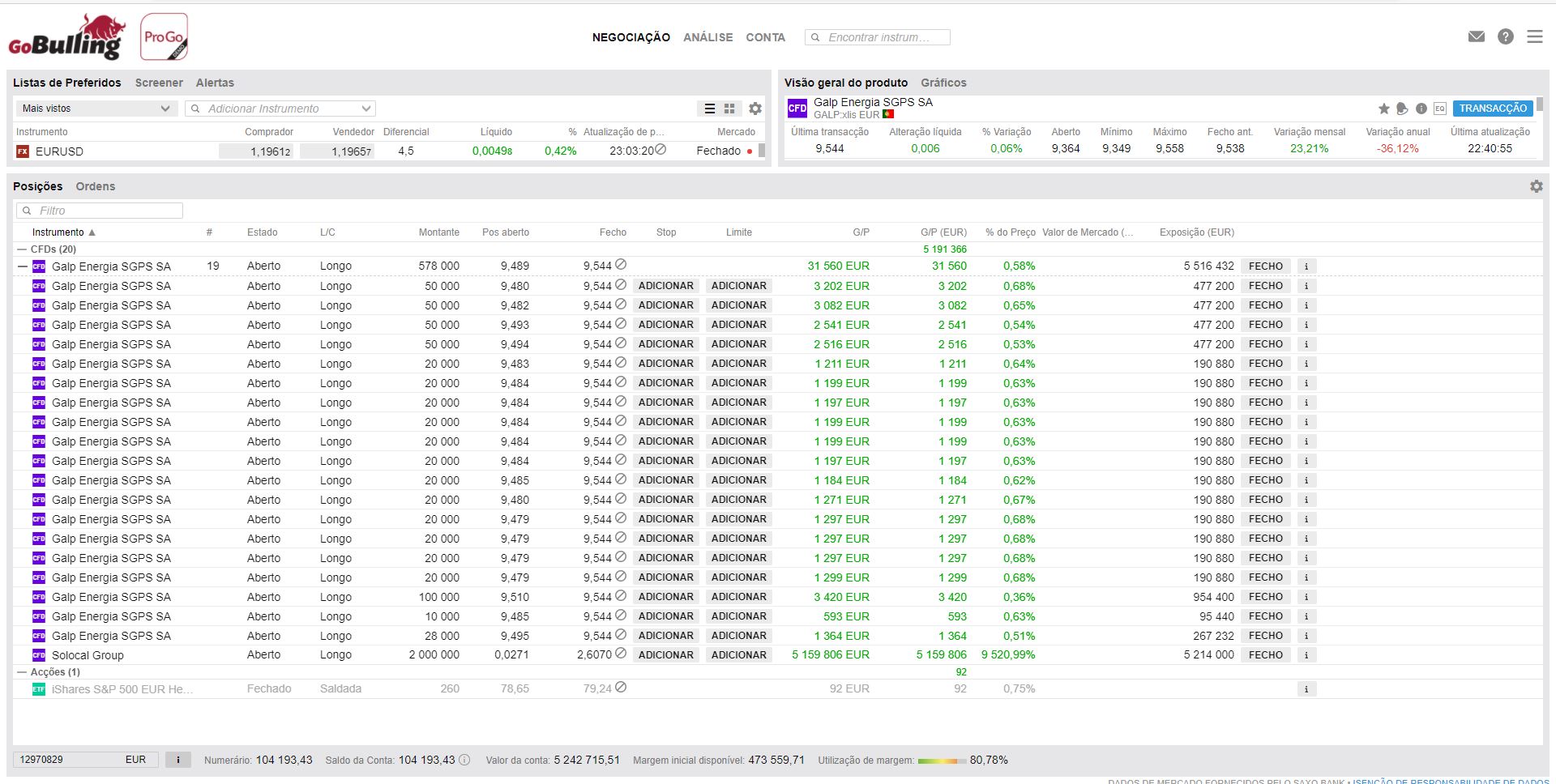Switch watchlist to list view
The width and height of the screenshot is (1556, 784).
[709, 109]
